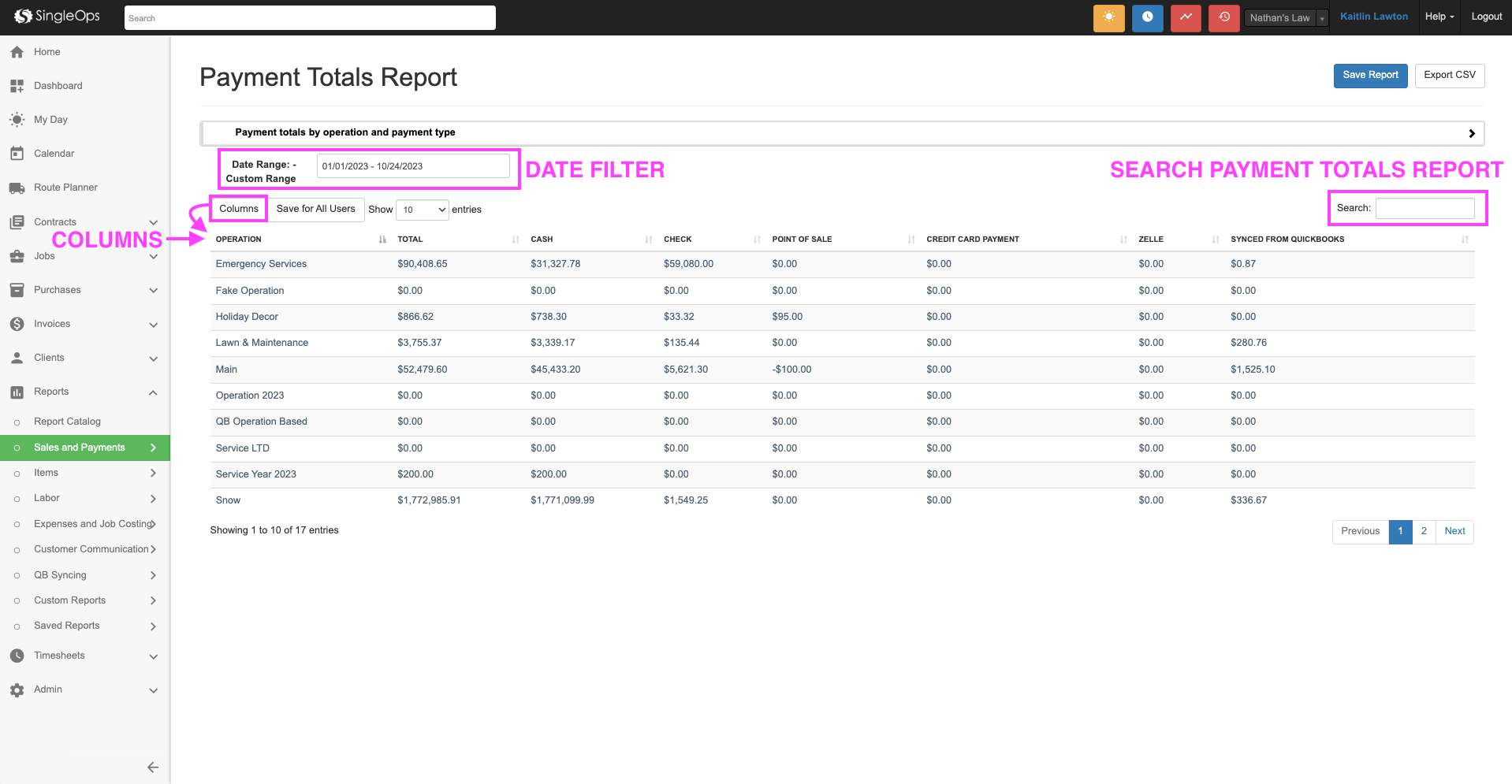Click the yellow sun icon in top bar

point(1108,17)
